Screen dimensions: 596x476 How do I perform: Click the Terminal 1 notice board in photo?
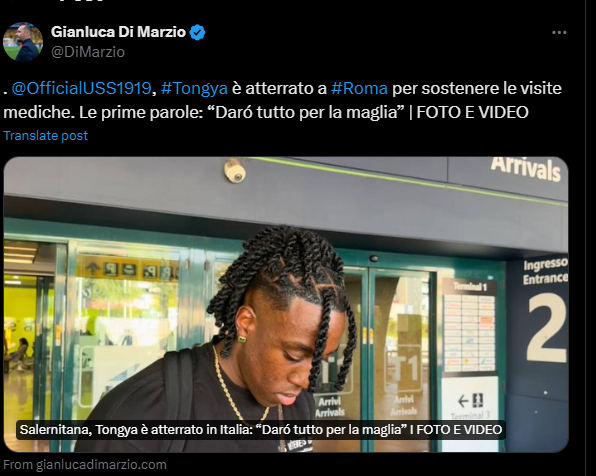coord(469,327)
